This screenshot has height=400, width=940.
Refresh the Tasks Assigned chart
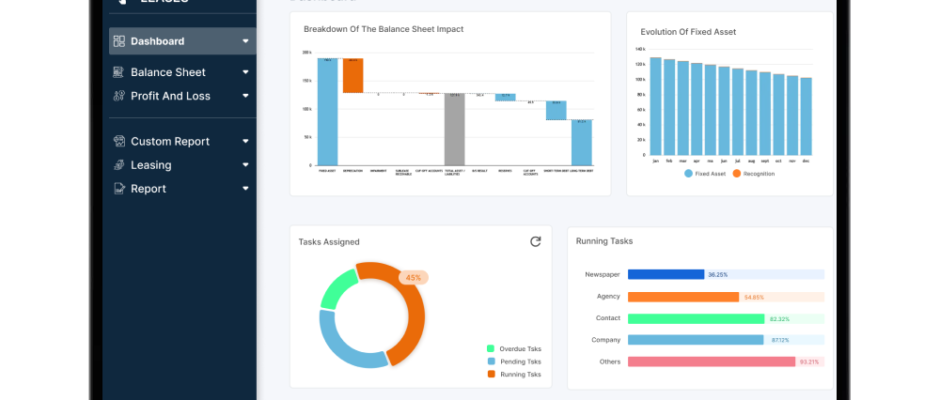[535, 241]
